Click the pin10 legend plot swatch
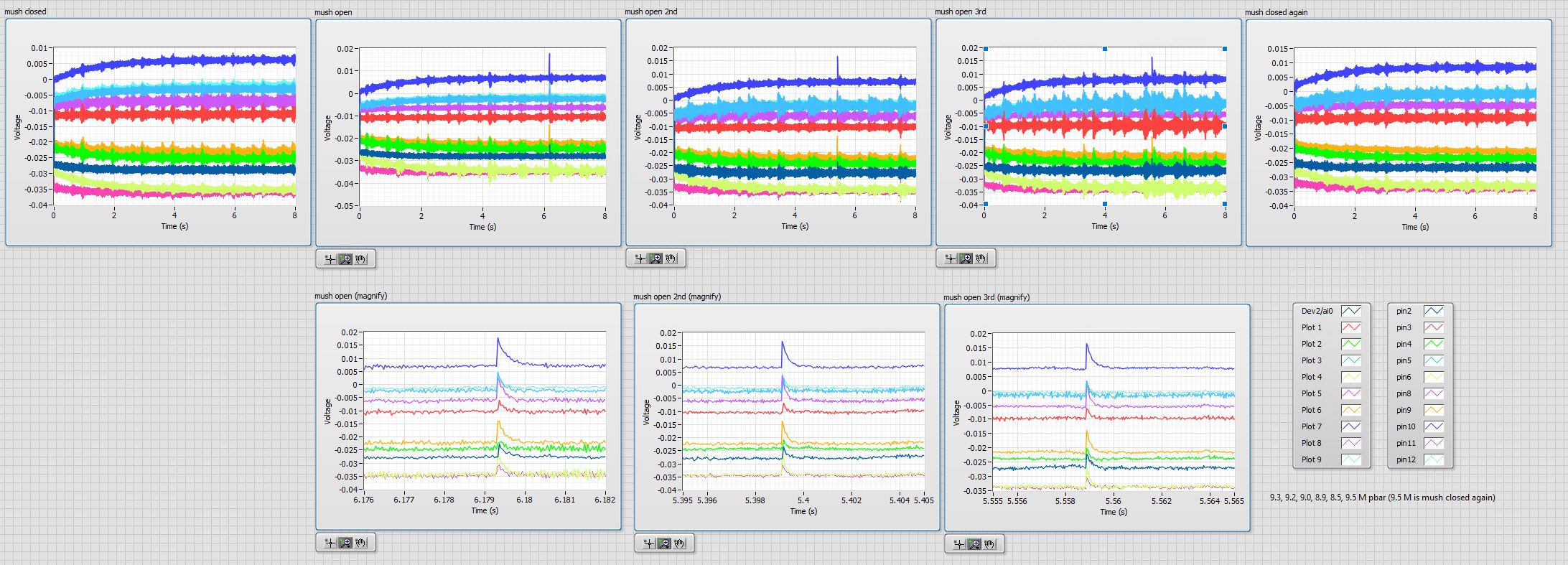The image size is (1568, 565). (1434, 426)
